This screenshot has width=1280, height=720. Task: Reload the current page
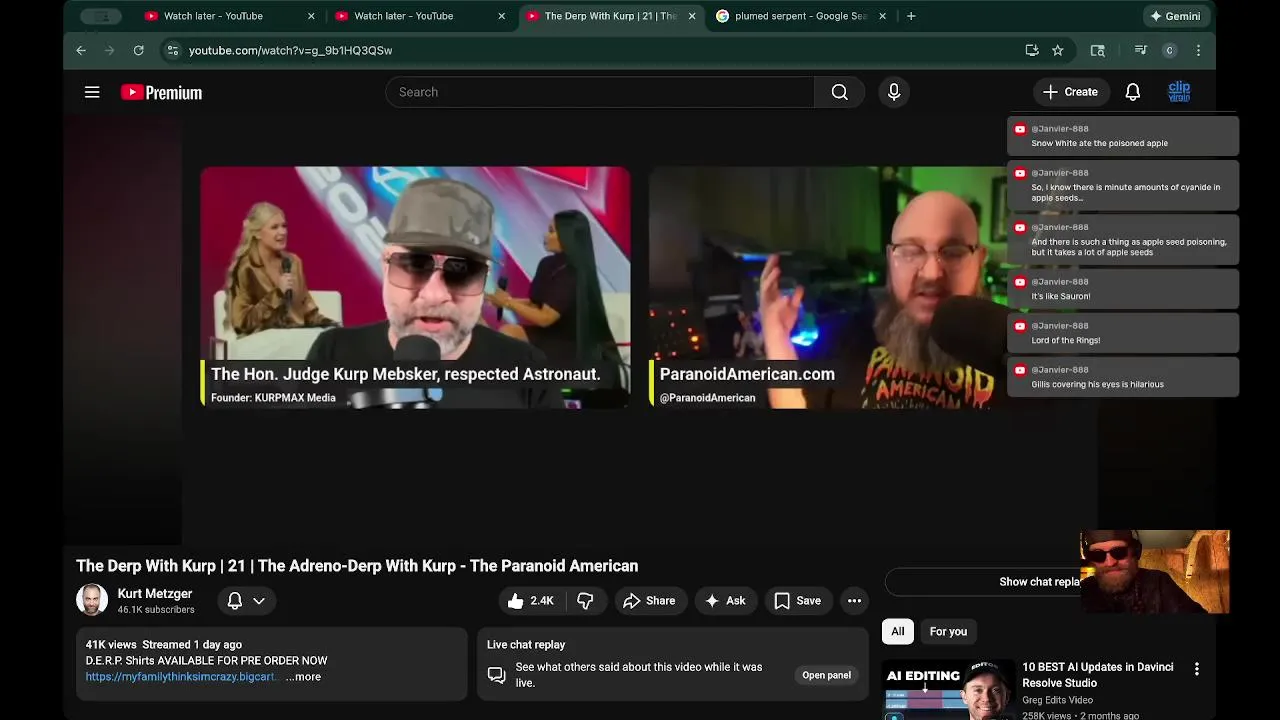138,50
